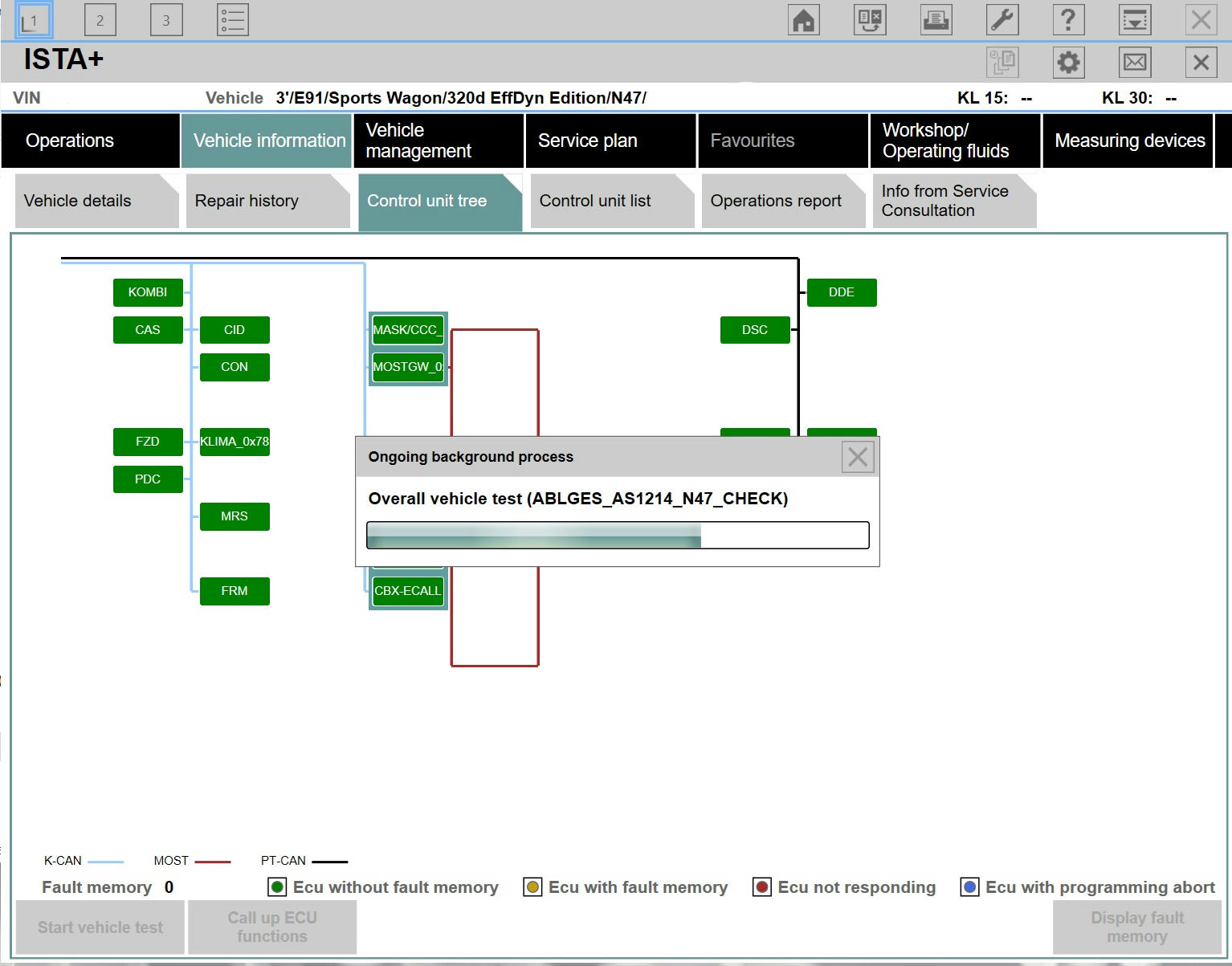Click the KL 15 status text

coord(995,98)
